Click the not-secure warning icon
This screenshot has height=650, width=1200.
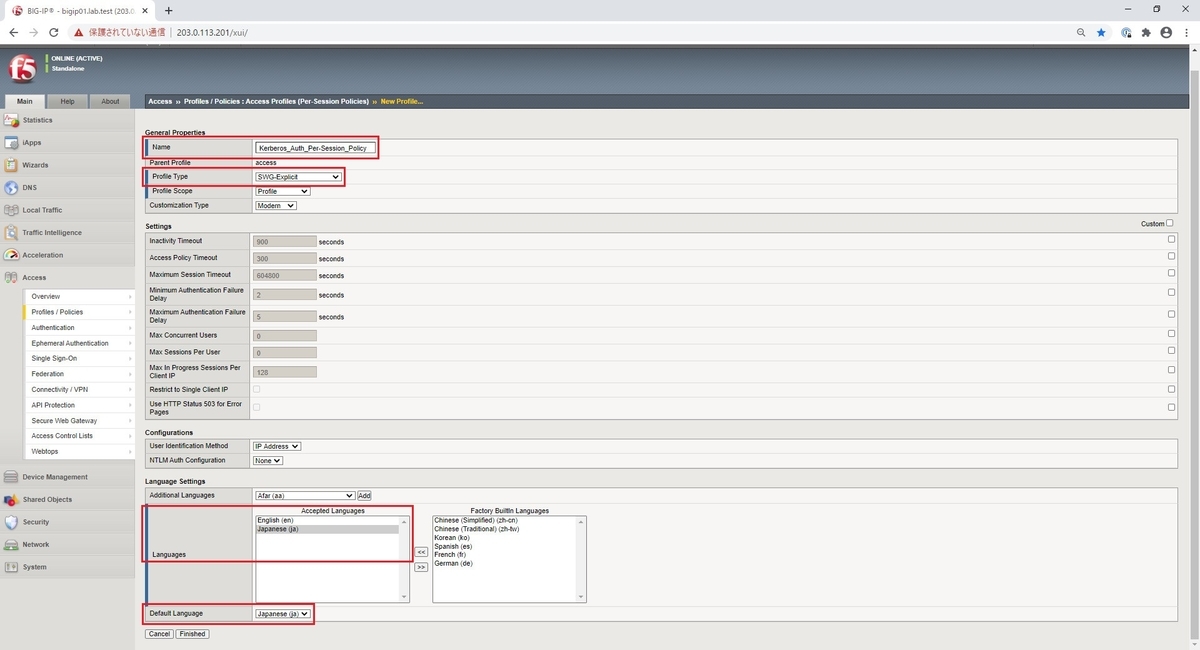[79, 32]
